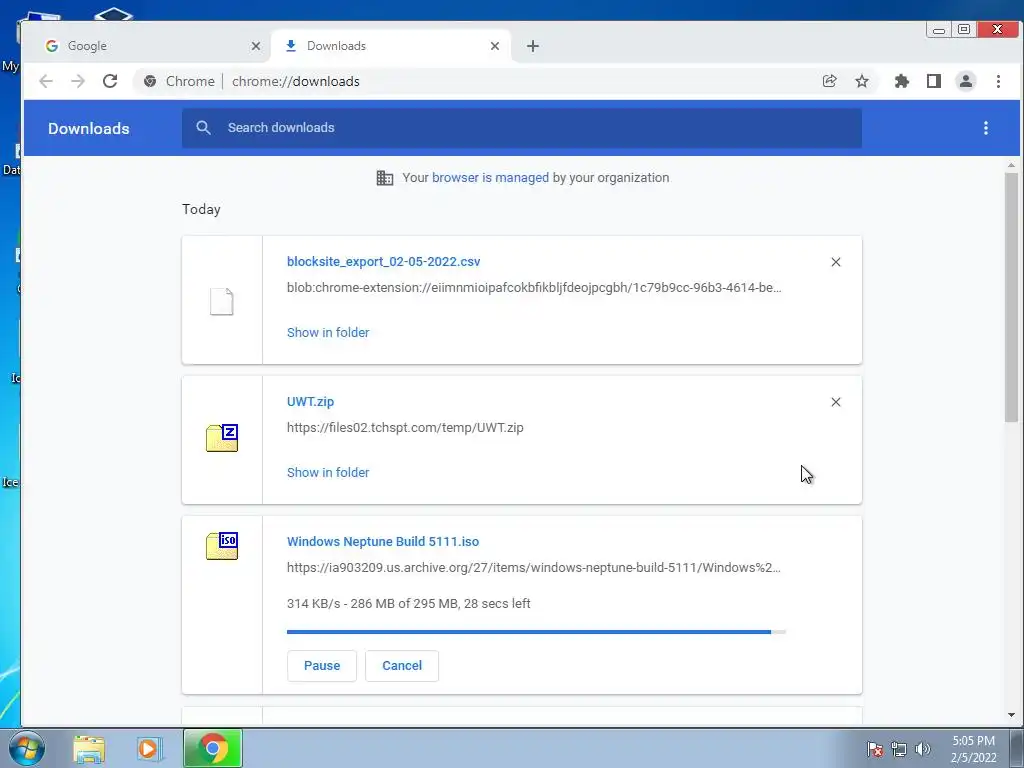The height and width of the screenshot is (768, 1024).
Task: Pause the Windows Neptune download
Action: pyautogui.click(x=322, y=665)
